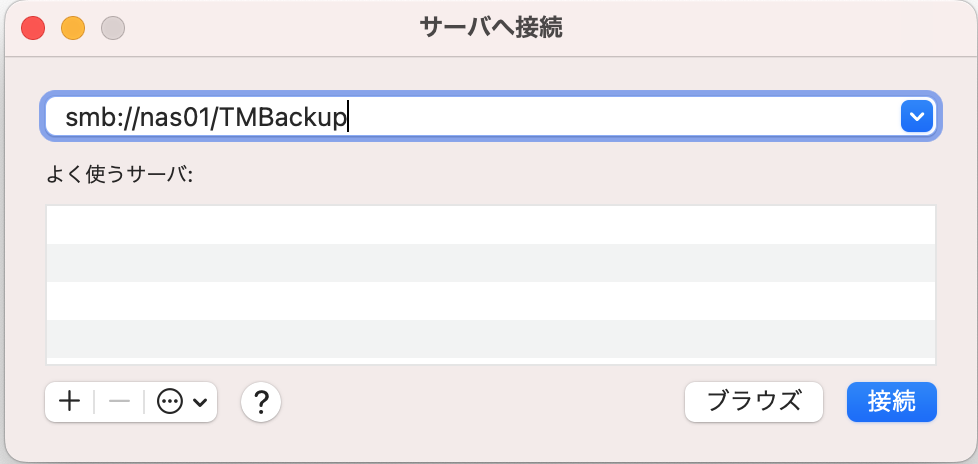Select the fourth row of the favorite servers list
Image resolution: width=978 pixels, height=464 pixels.
click(490, 338)
